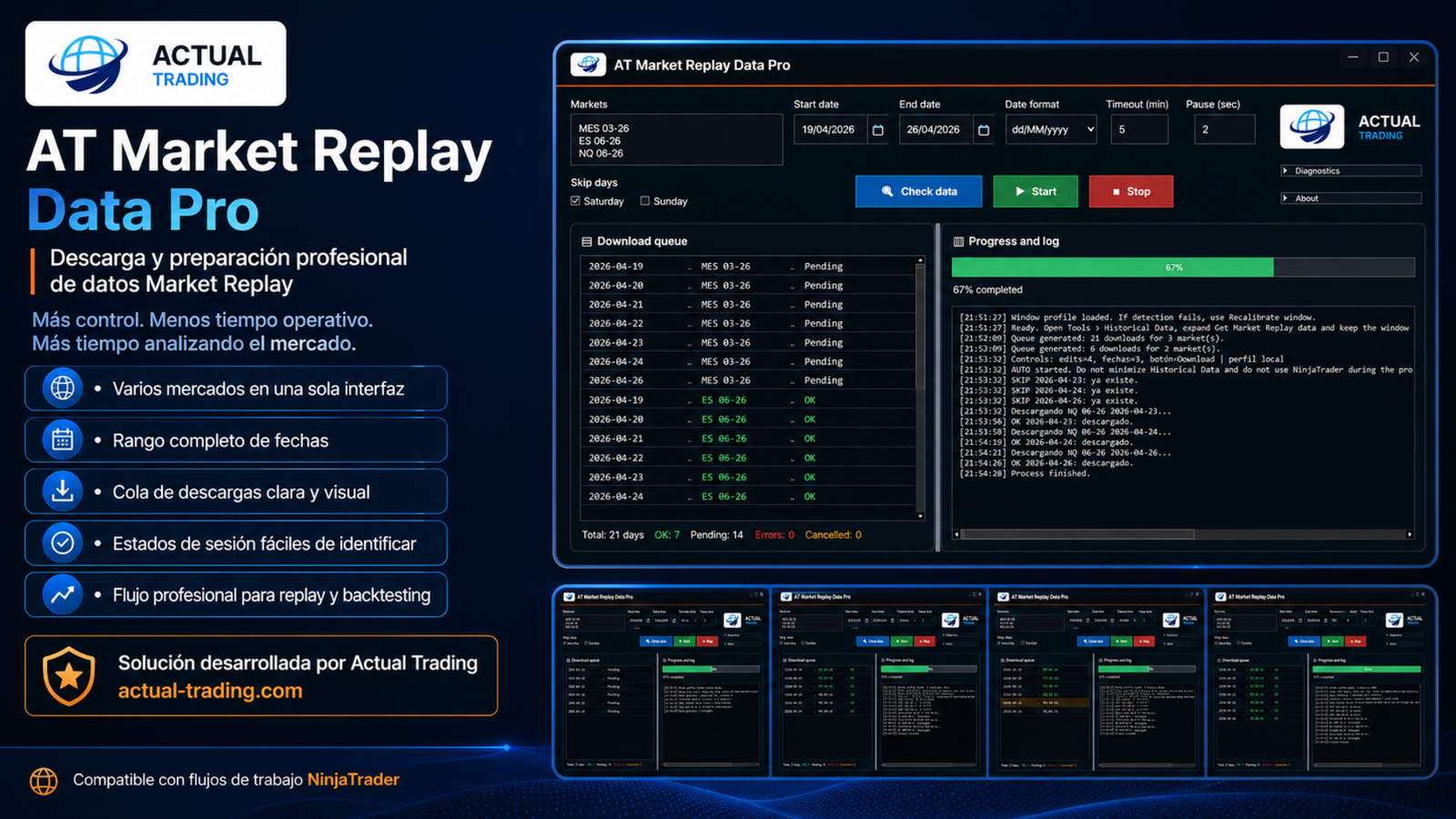Viewport: 1456px width, 819px height.
Task: Click the chart icon beside 'Flujo profesional'
Action: 60,594
